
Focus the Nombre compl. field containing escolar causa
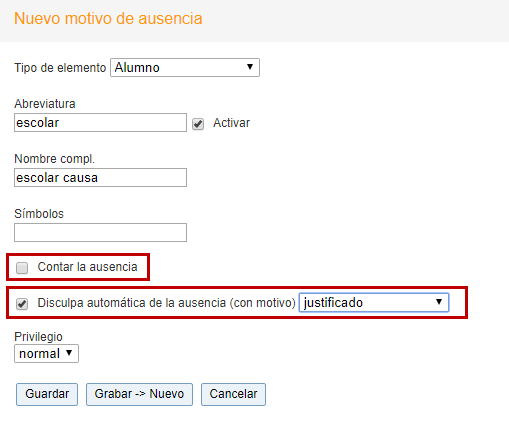100,178
